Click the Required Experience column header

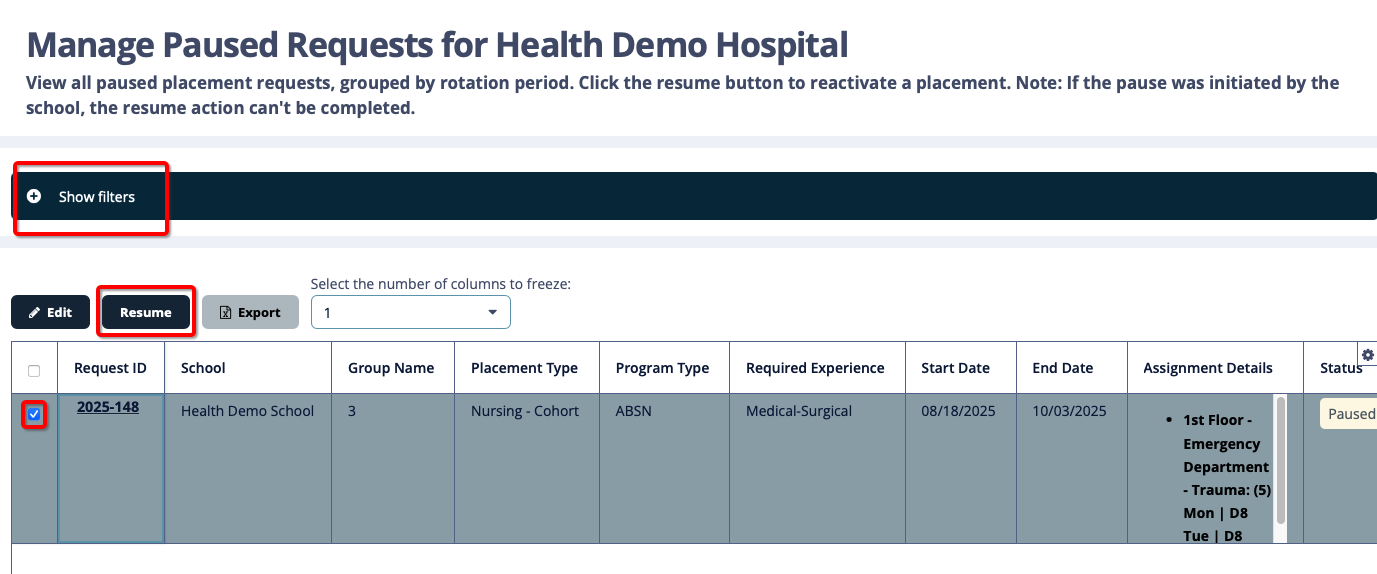click(815, 368)
